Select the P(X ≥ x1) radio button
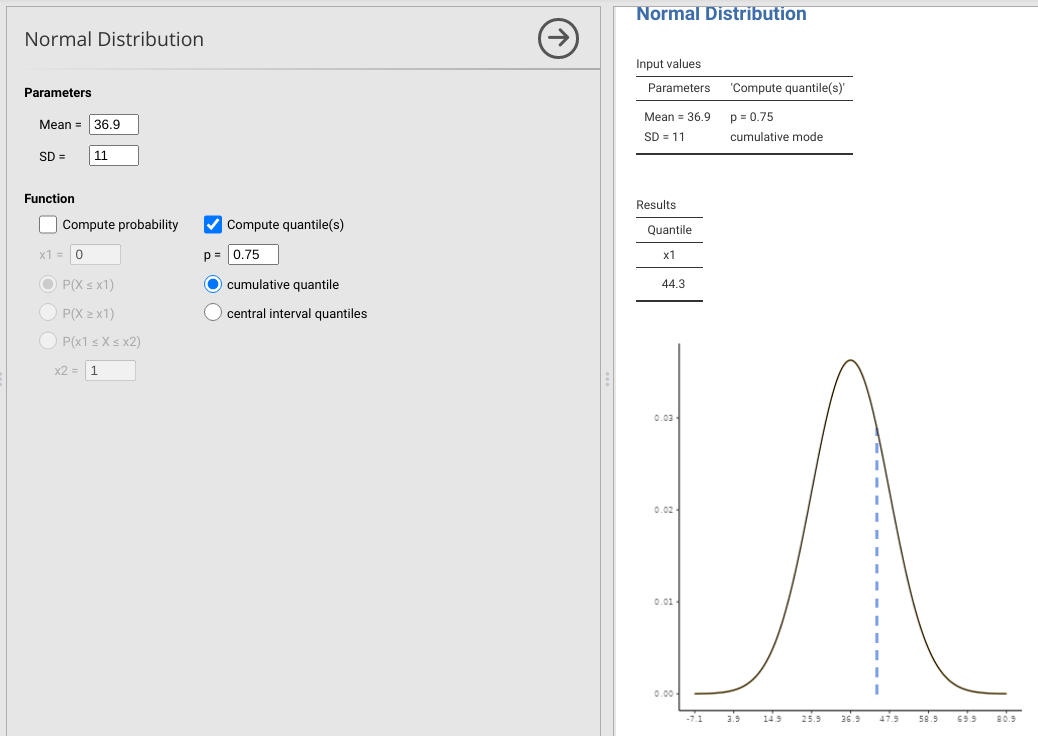This screenshot has width=1038, height=736. 48,313
